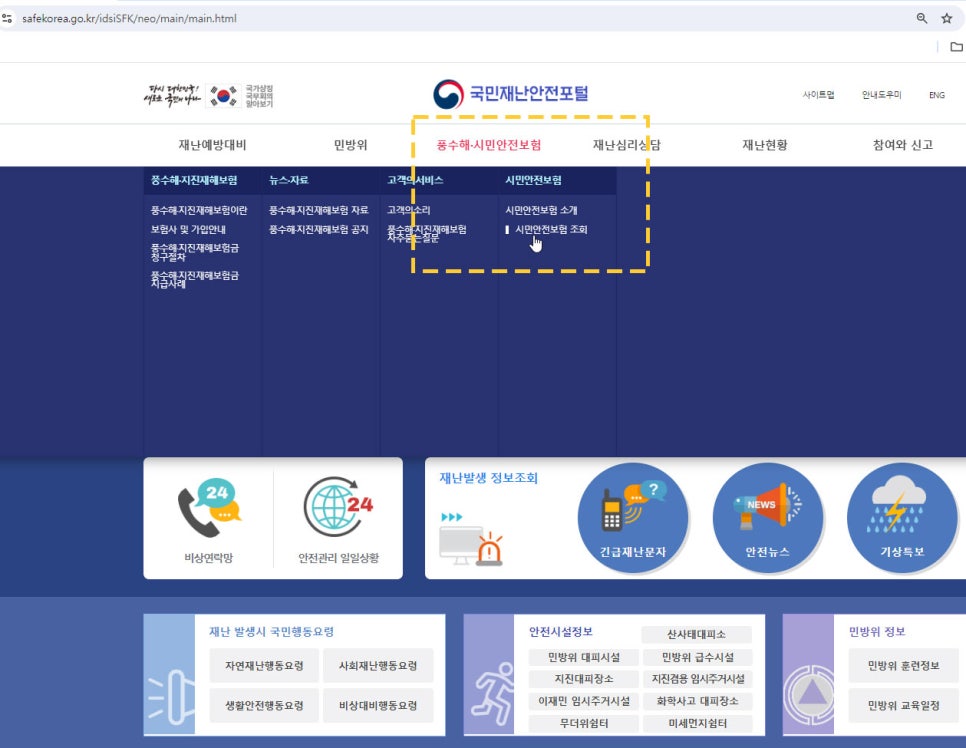Screen dimensions: 966x748
Task: Open the 사이트맵 link in header
Action: pyautogui.click(x=818, y=95)
